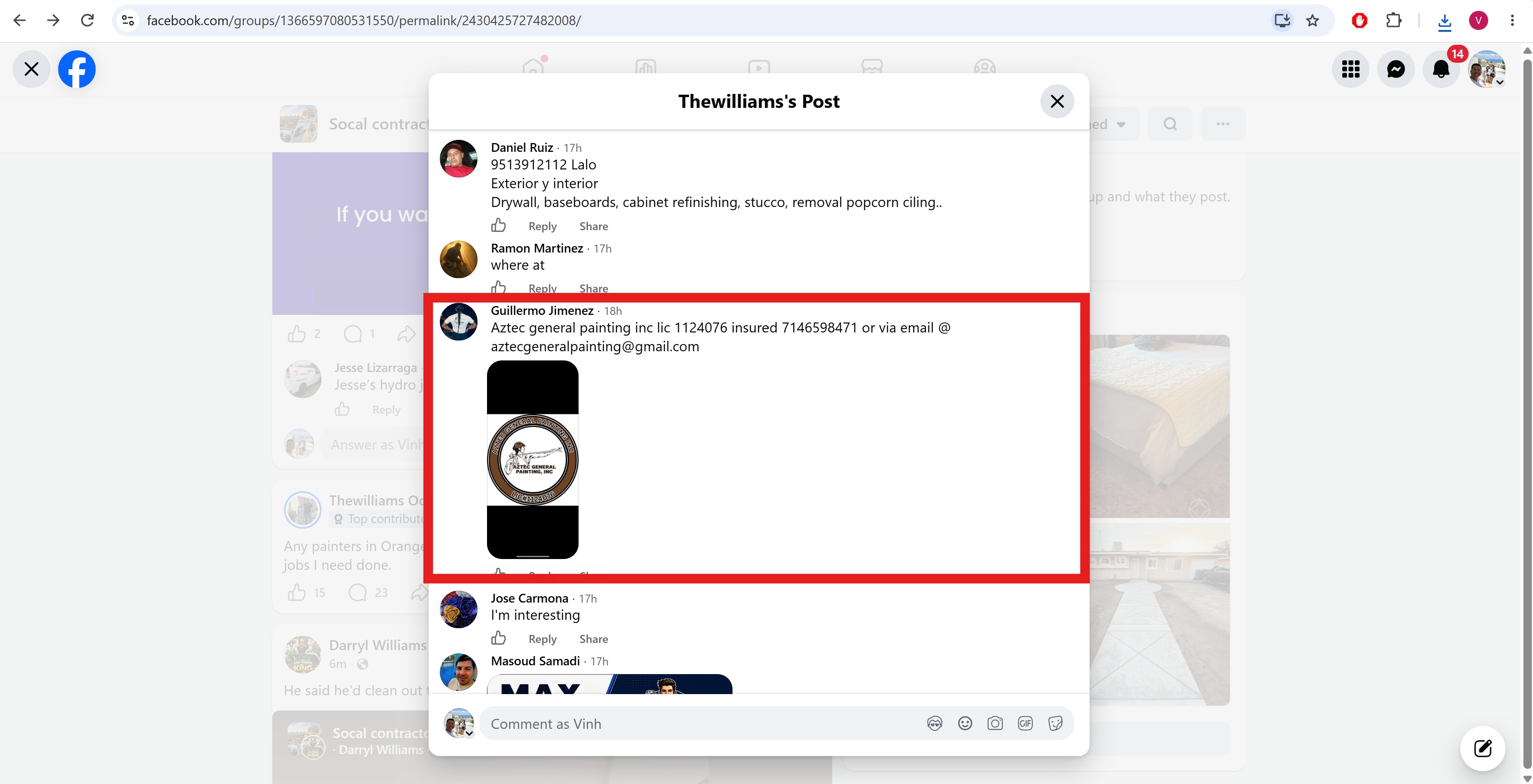Open Ramon Martinez's profile name
This screenshot has height=784, width=1533.
tap(537, 248)
